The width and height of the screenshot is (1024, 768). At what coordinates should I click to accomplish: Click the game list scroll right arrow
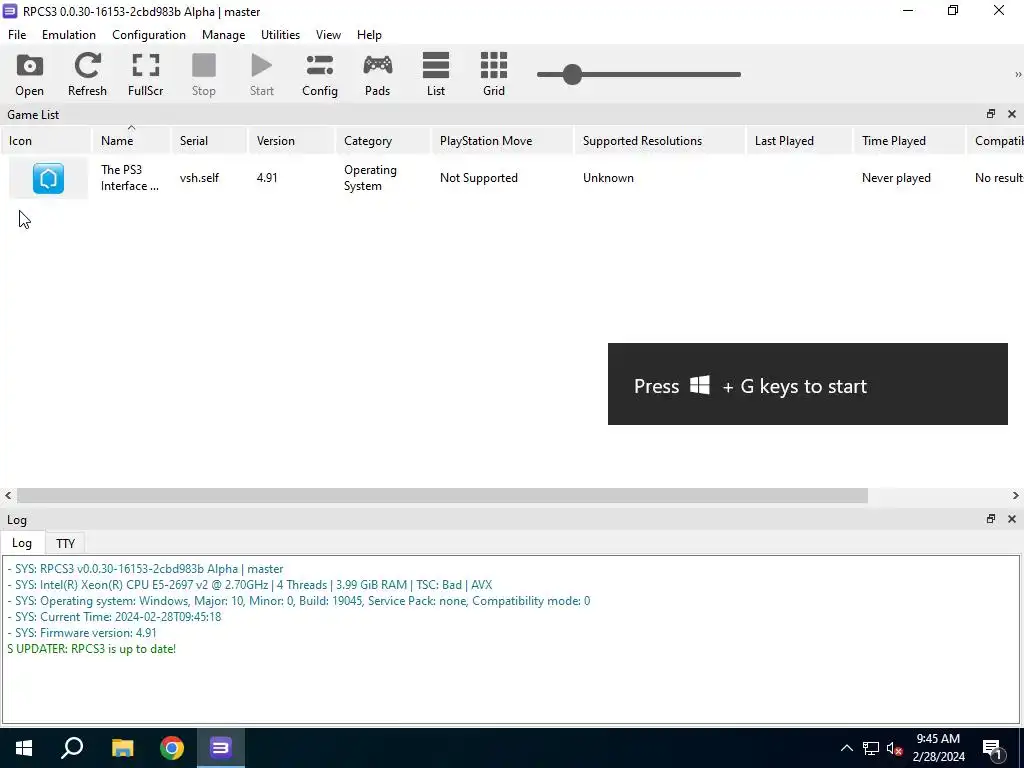[x=1016, y=496]
